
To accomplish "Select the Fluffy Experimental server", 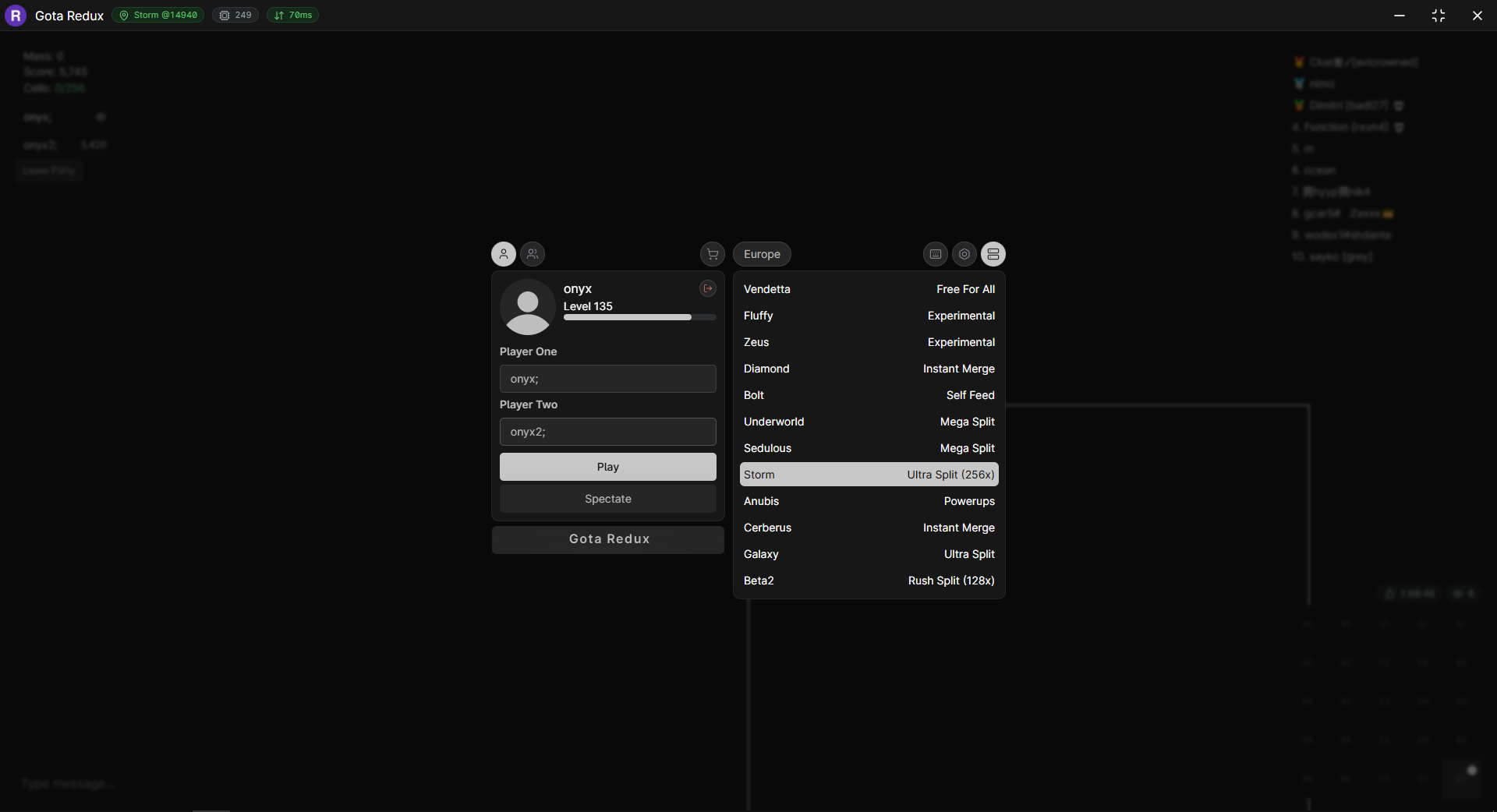I will click(x=869, y=316).
